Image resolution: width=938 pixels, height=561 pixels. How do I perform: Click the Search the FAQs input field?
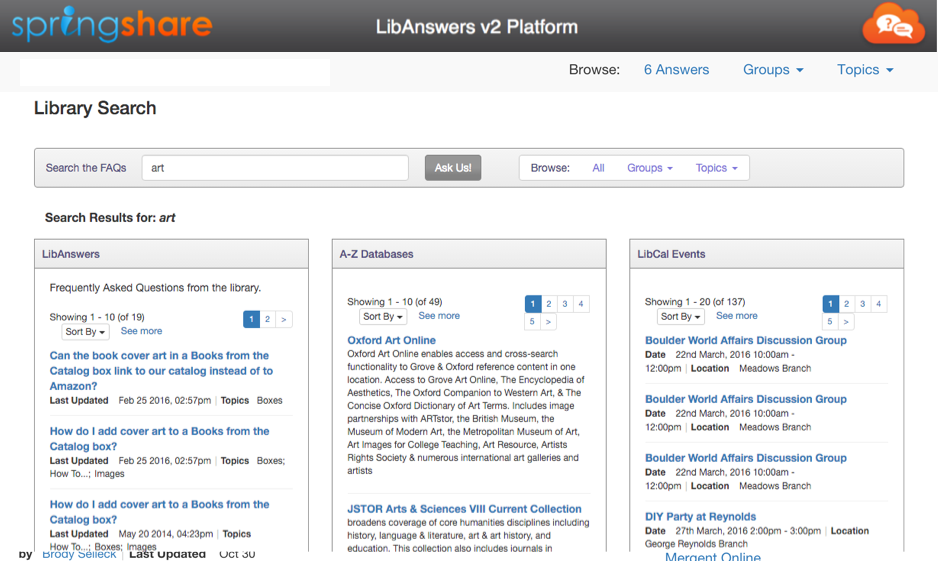(275, 168)
